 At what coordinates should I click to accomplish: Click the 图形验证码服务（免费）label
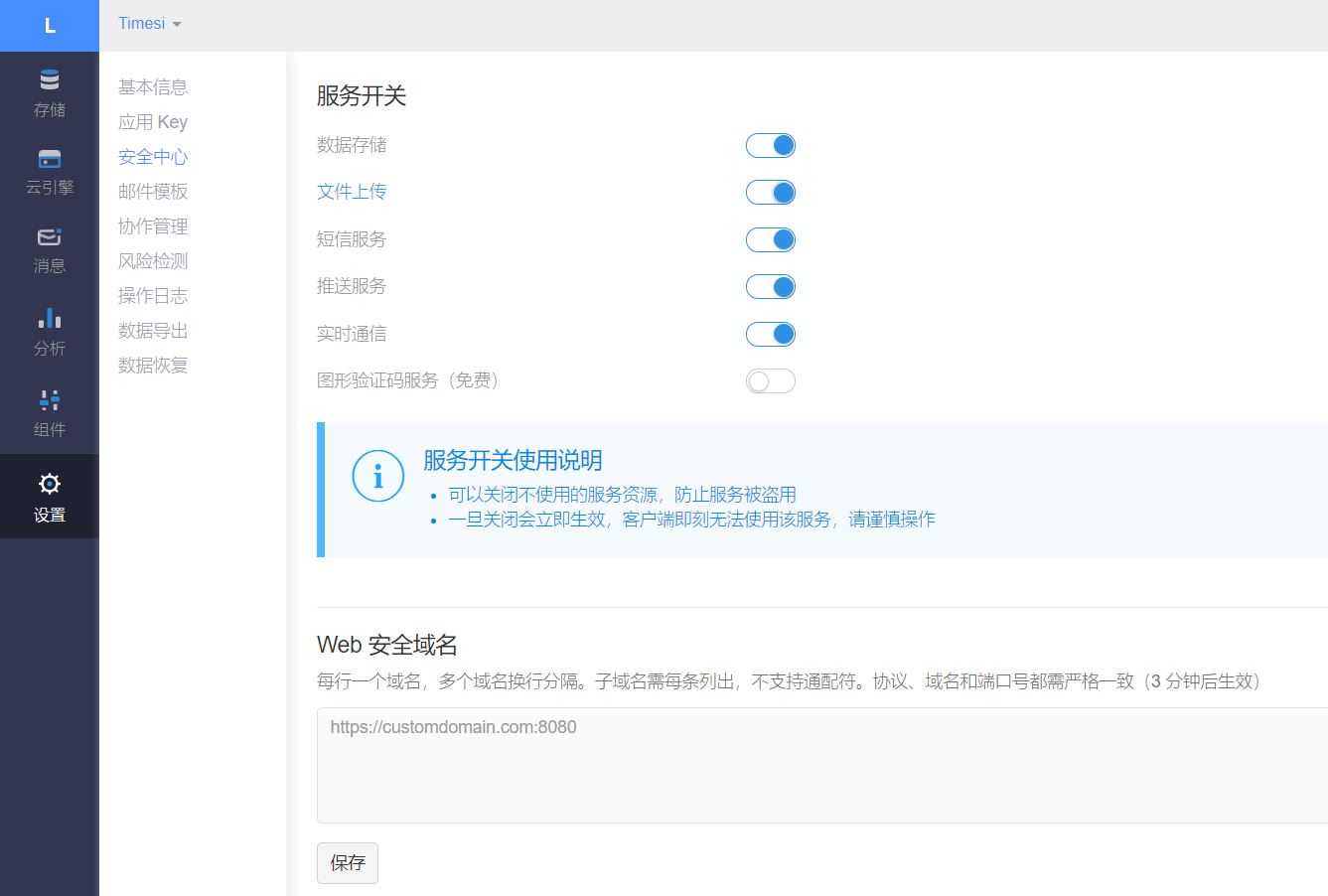411,380
